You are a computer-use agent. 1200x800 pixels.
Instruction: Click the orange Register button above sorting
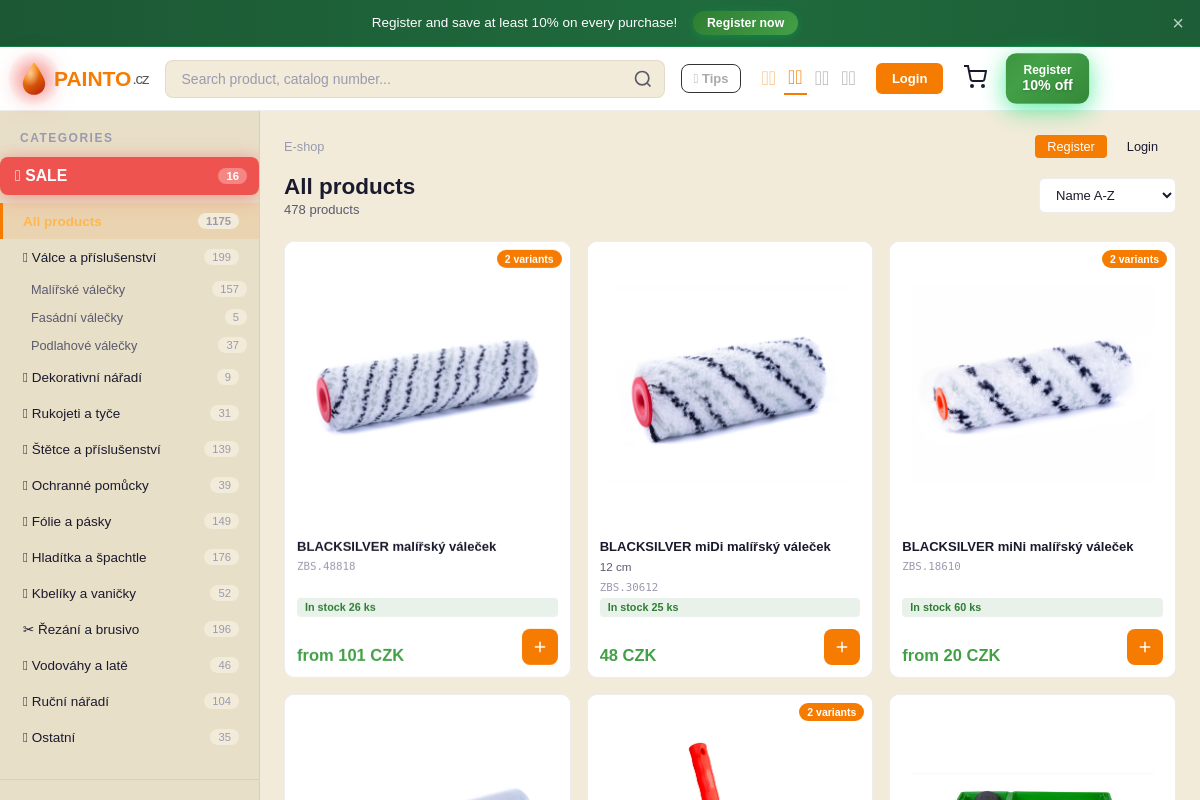[x=1071, y=147]
